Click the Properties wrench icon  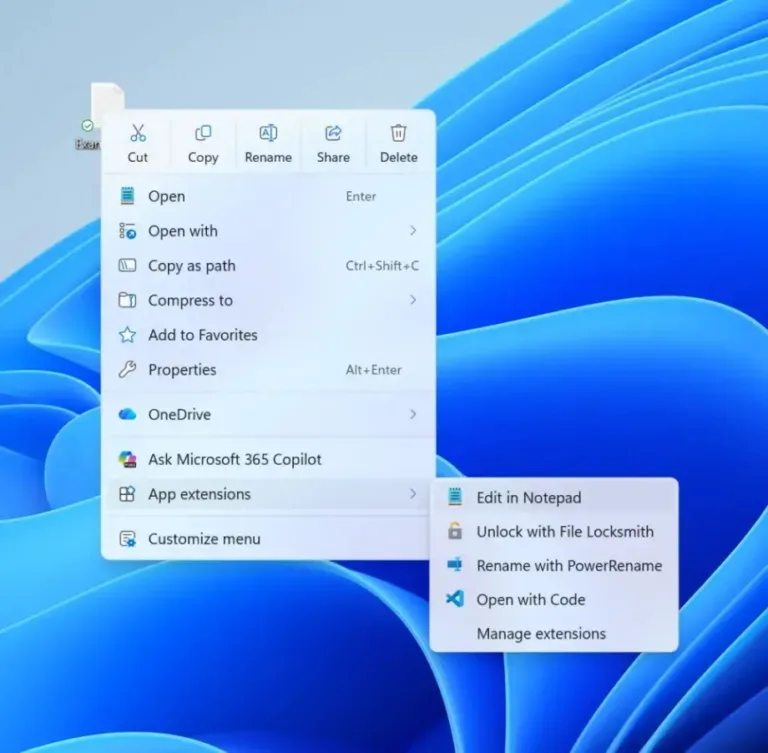tap(127, 369)
